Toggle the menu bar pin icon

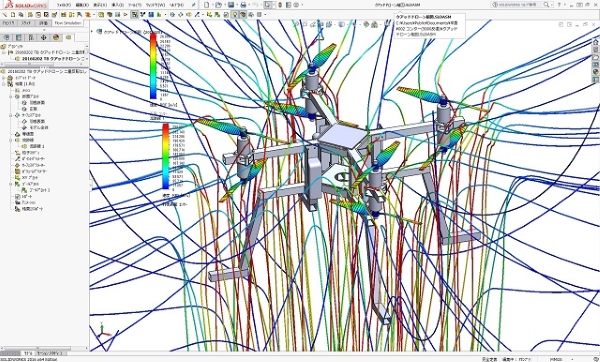(194, 5)
